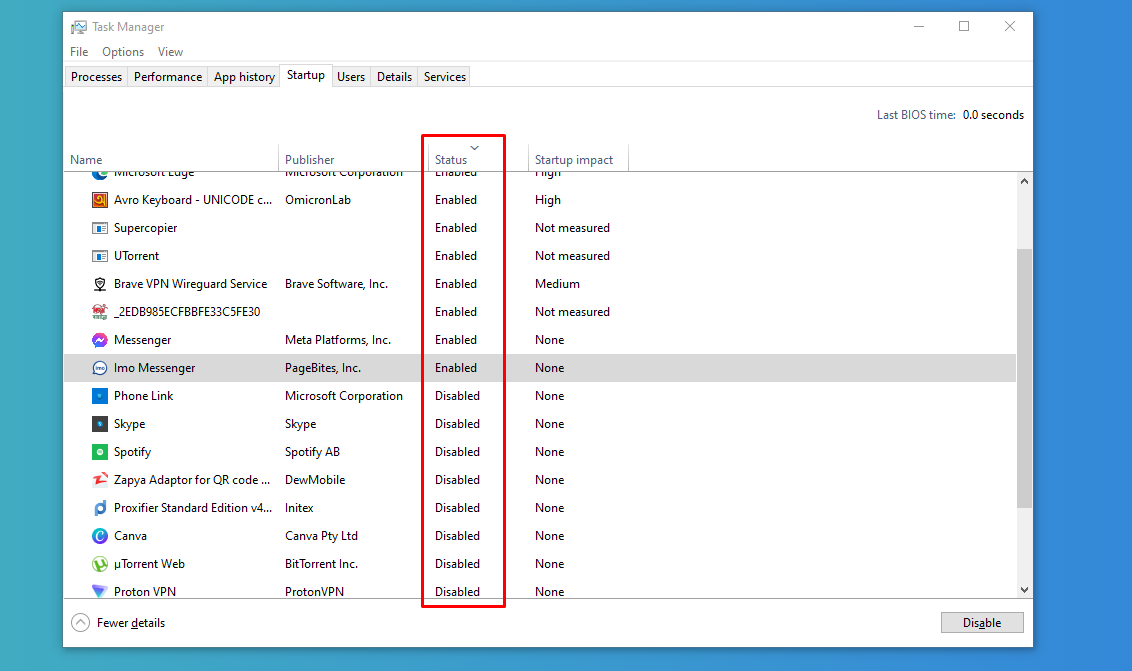
Task: Click the scrollbar down arrow
Action: [x=1023, y=591]
